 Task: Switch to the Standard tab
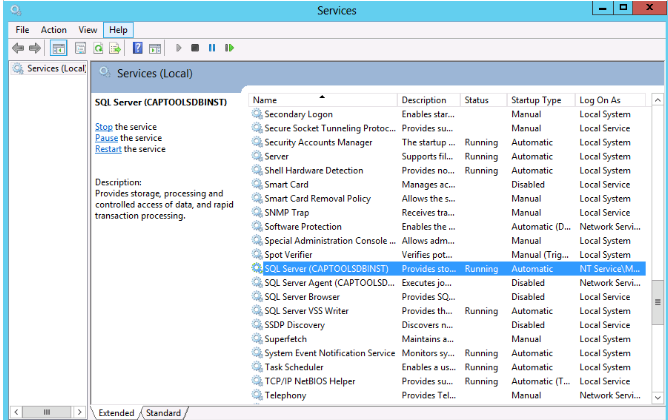(x=164, y=413)
